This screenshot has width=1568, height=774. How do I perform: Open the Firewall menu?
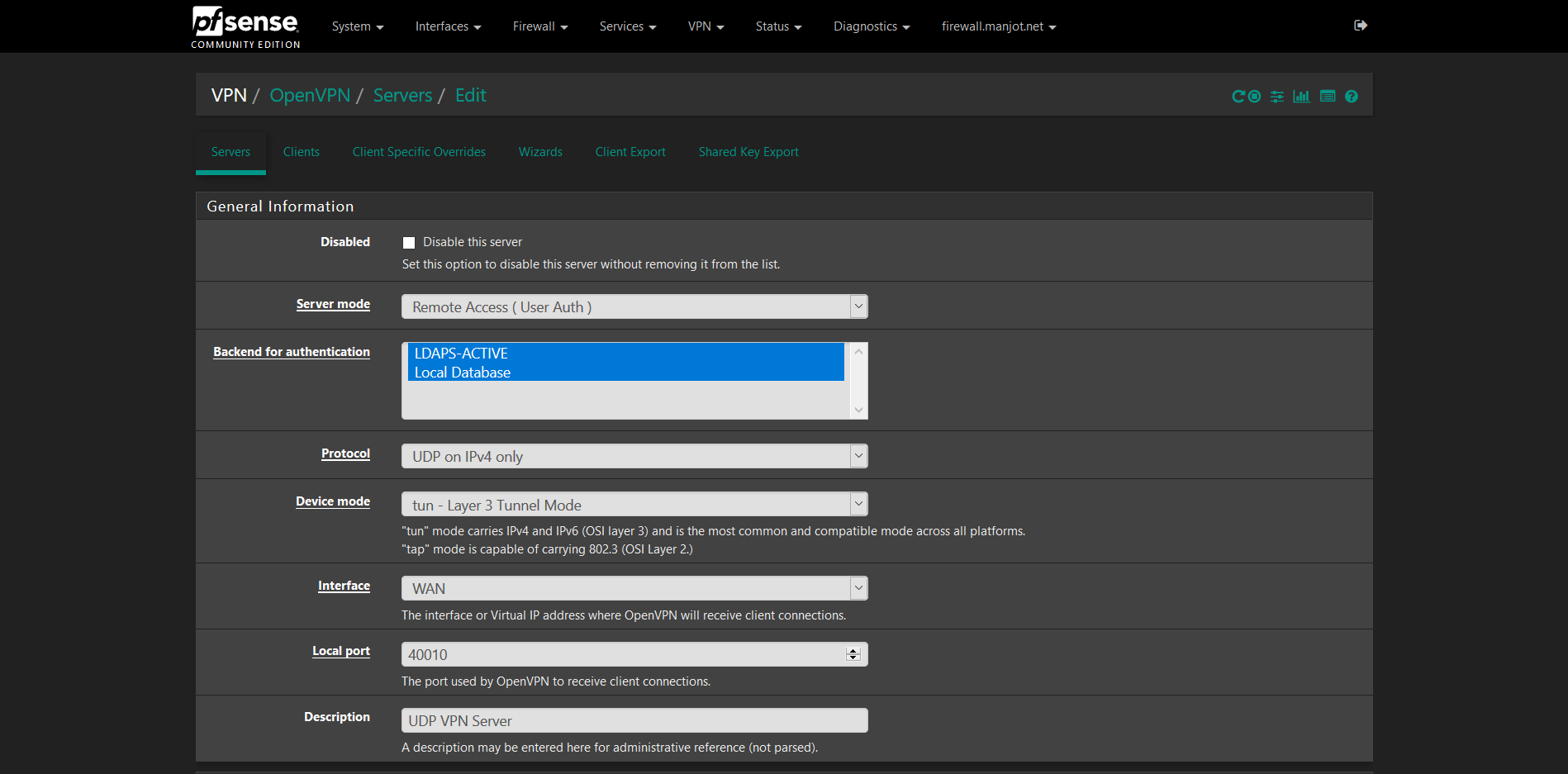pyautogui.click(x=540, y=26)
